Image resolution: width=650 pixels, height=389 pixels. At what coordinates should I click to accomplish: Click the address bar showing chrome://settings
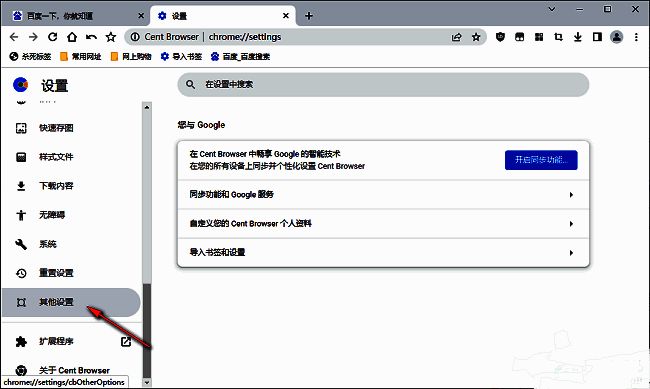tap(305, 37)
